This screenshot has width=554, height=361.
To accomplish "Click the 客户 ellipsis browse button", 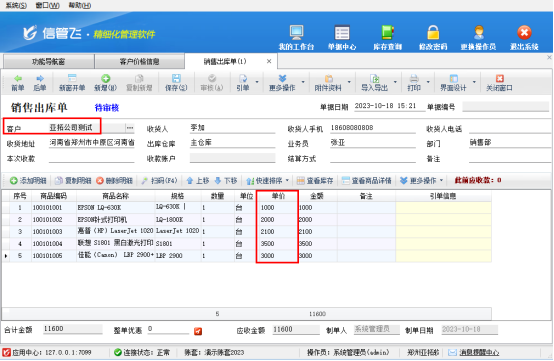I will coord(130,128).
